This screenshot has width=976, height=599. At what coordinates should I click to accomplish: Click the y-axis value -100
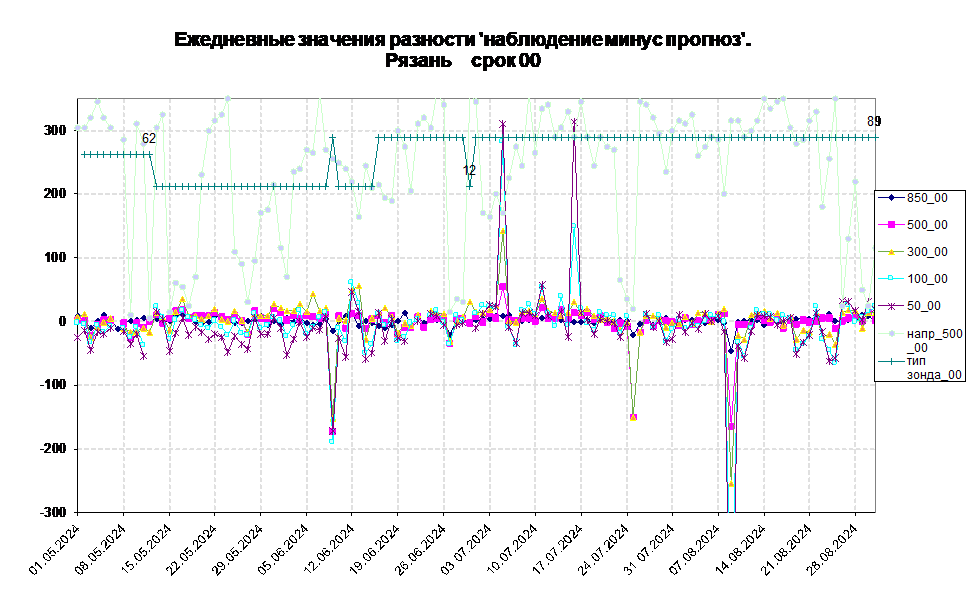click(52, 385)
